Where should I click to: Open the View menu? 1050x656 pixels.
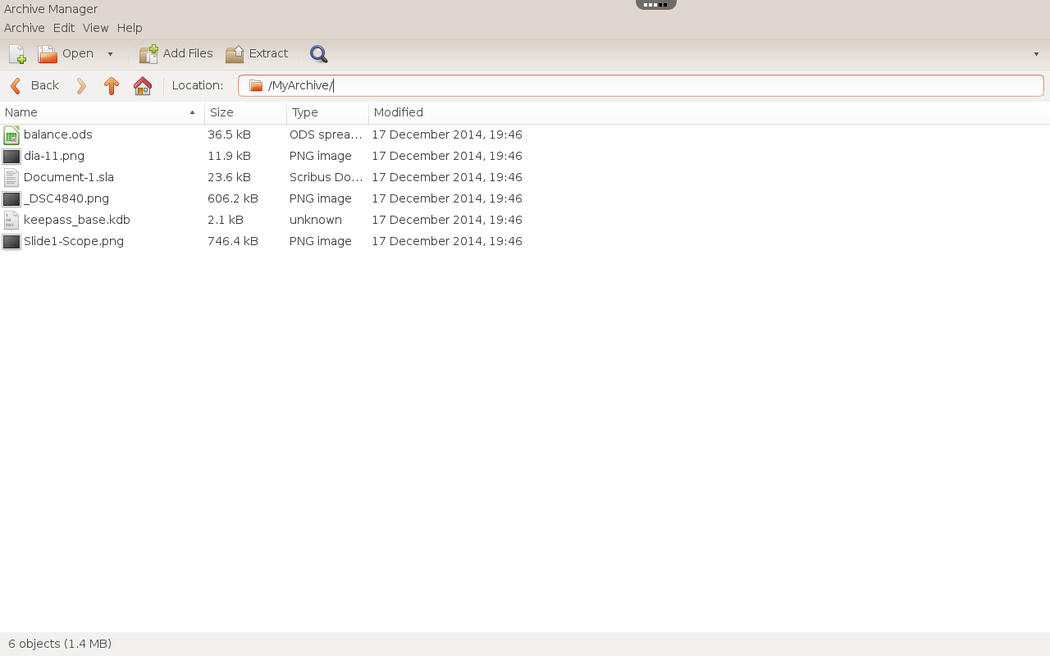95,28
